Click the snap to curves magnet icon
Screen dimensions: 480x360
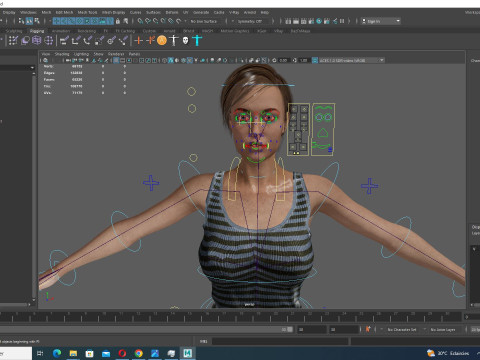pyautogui.click(x=148, y=21)
